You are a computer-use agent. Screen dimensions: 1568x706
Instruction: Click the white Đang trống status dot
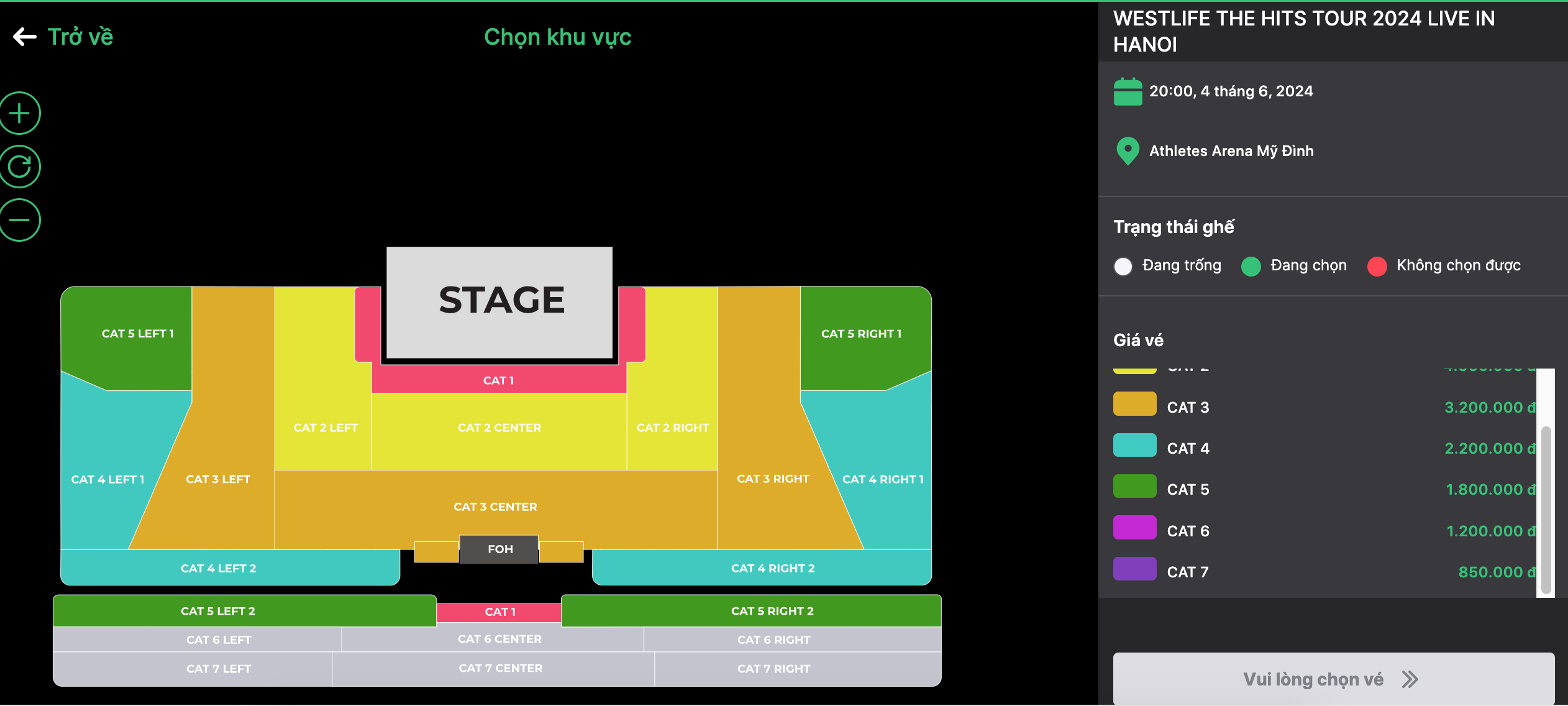coord(1123,266)
